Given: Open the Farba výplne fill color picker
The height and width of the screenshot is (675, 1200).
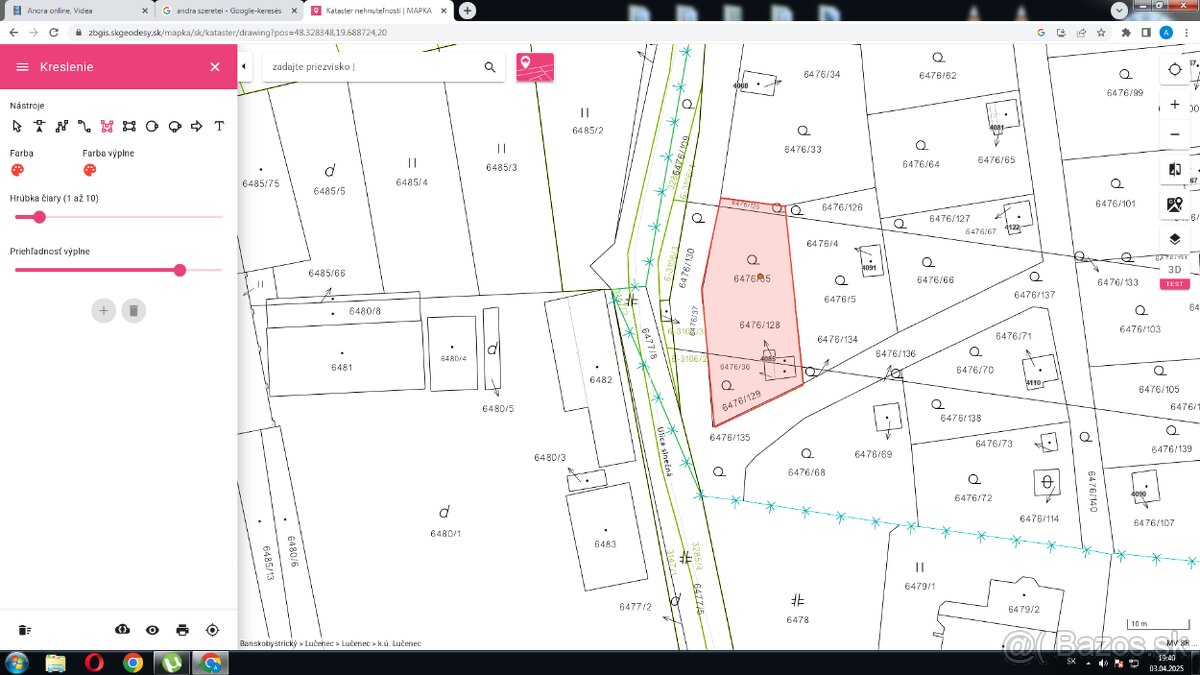Looking at the screenshot, I should [x=89, y=170].
